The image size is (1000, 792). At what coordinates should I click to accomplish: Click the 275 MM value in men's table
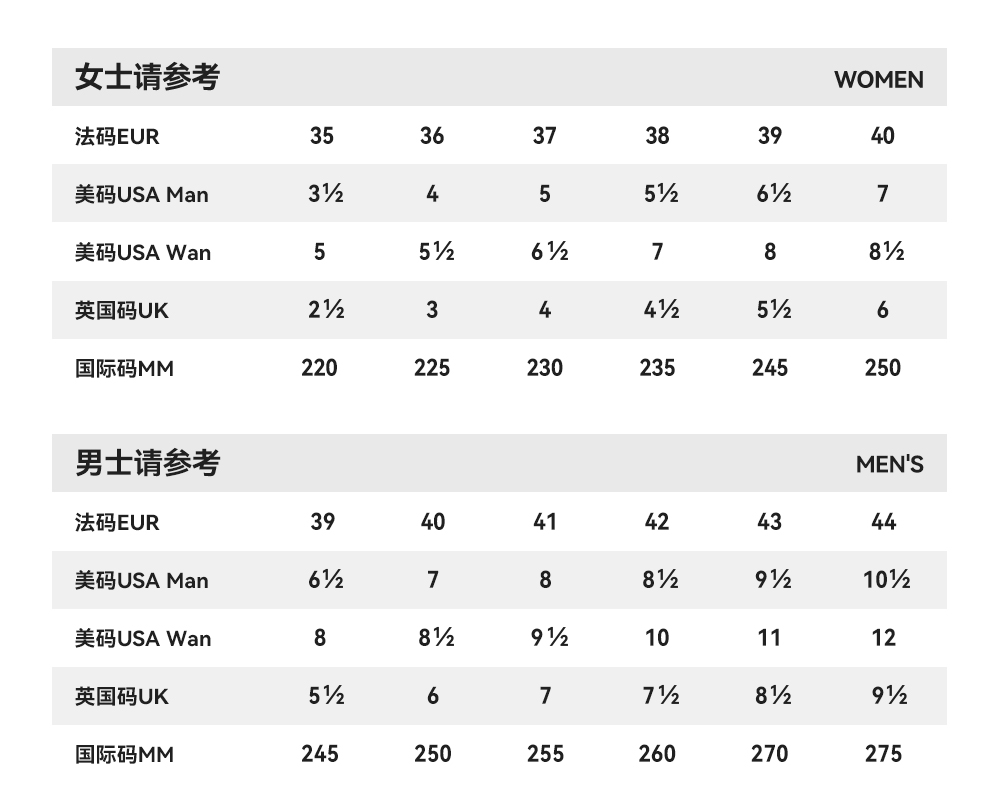tap(883, 754)
